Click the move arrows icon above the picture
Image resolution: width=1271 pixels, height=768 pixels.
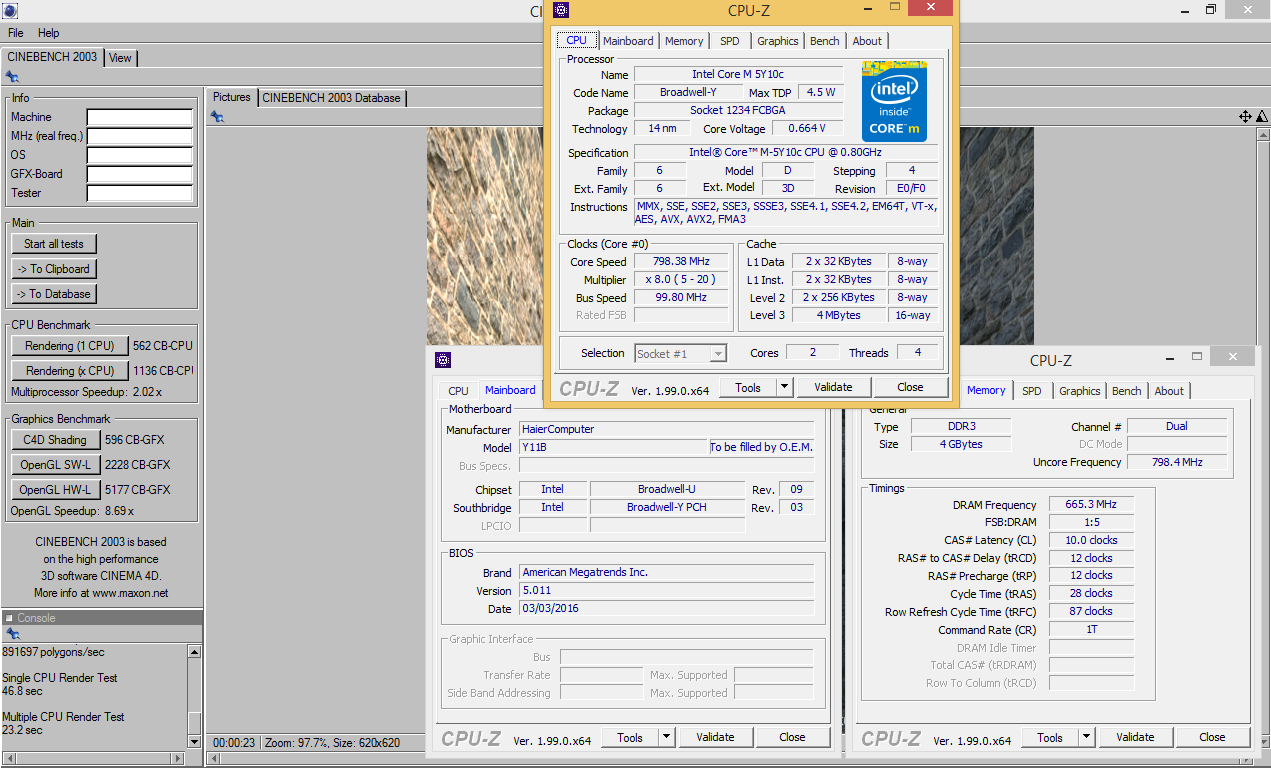point(1245,117)
